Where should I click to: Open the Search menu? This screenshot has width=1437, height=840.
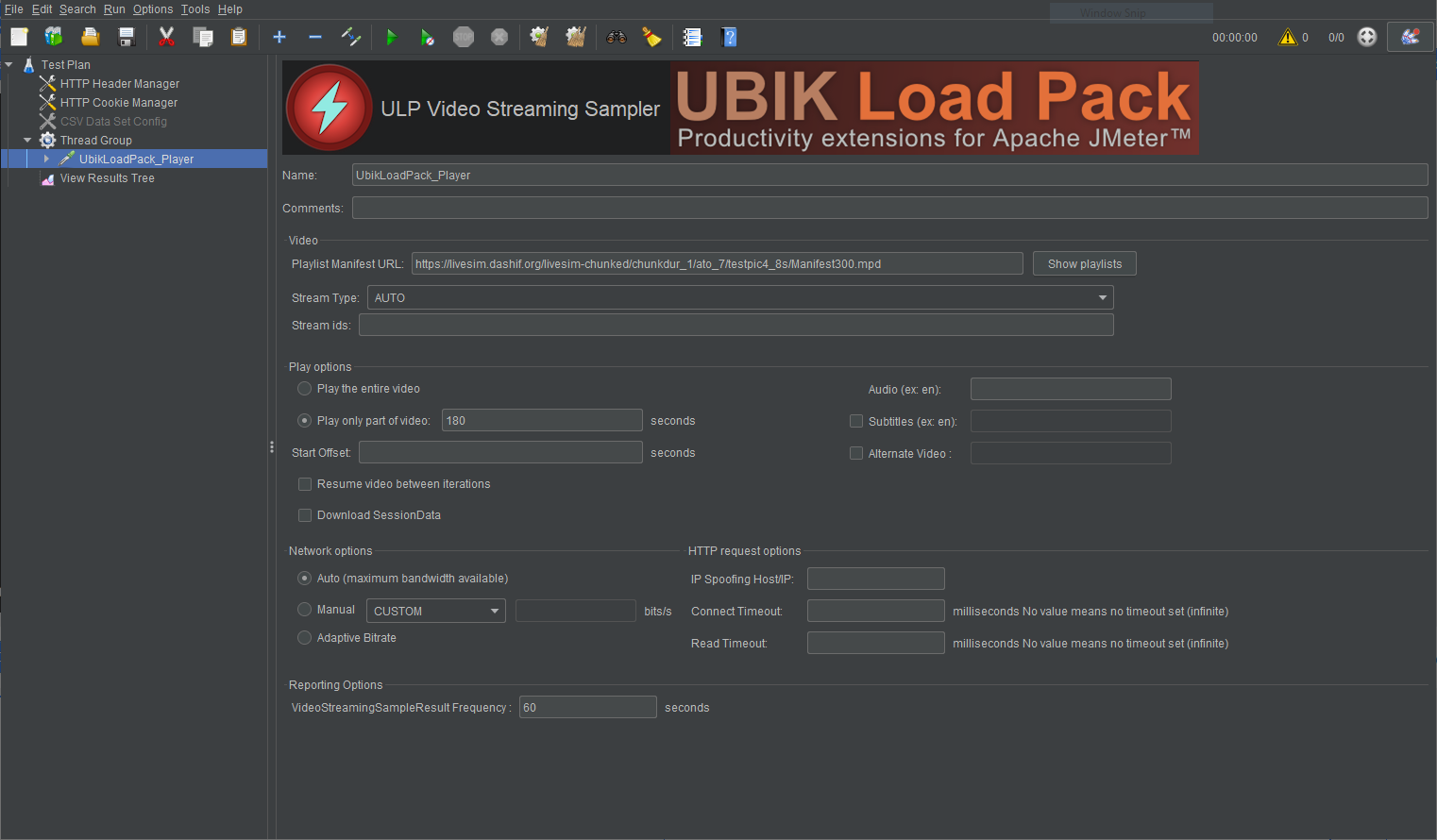click(x=77, y=9)
